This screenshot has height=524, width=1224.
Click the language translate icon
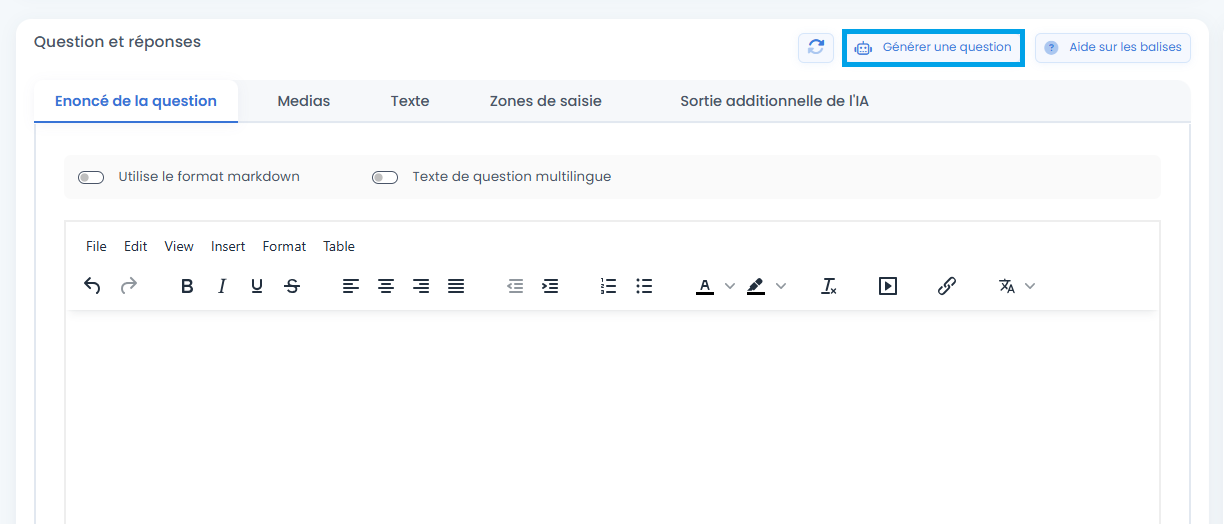[x=1007, y=286]
